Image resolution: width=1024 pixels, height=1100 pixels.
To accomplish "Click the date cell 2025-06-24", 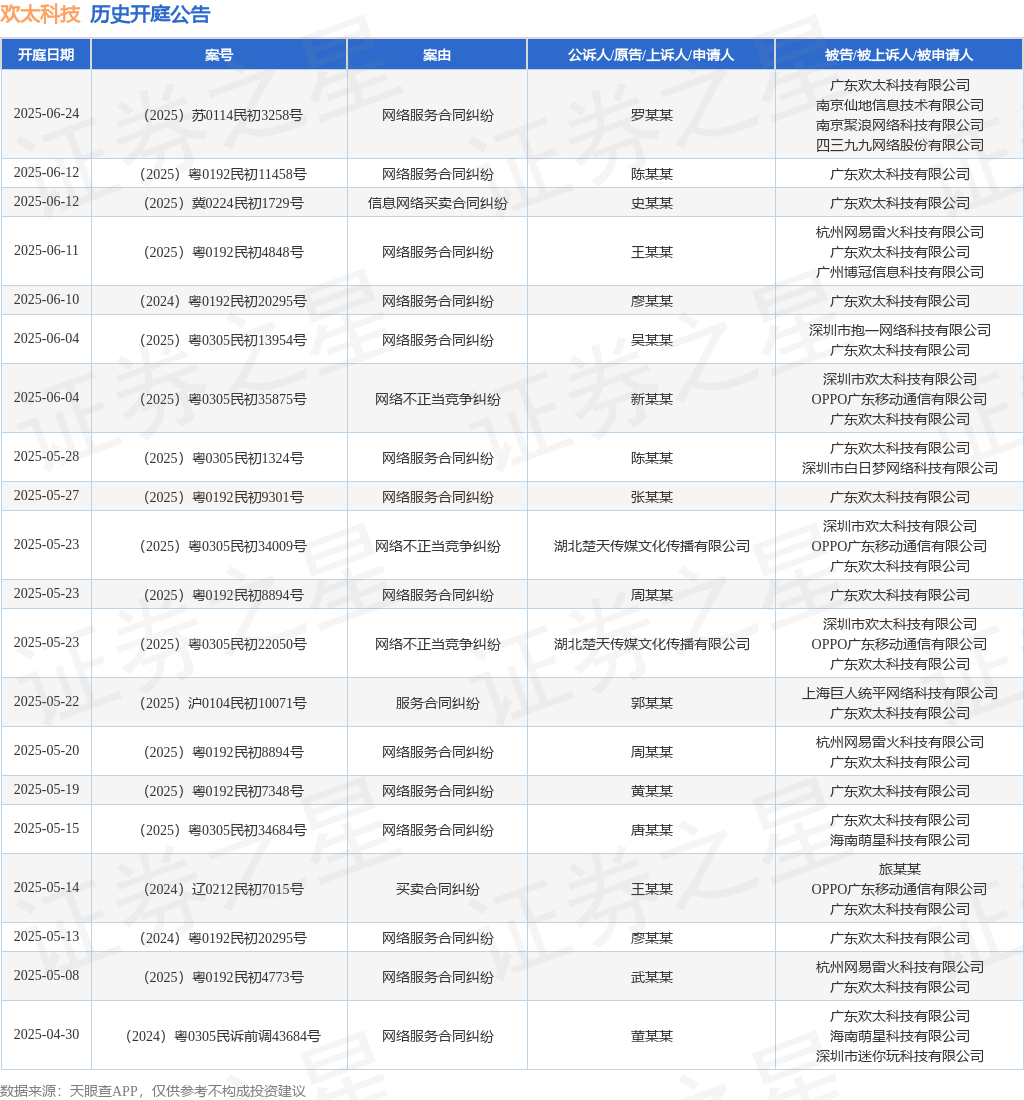I will coord(46,114).
